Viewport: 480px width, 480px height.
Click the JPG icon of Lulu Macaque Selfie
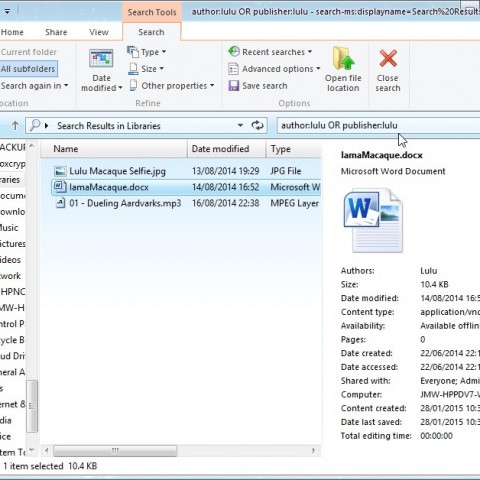pos(60,171)
